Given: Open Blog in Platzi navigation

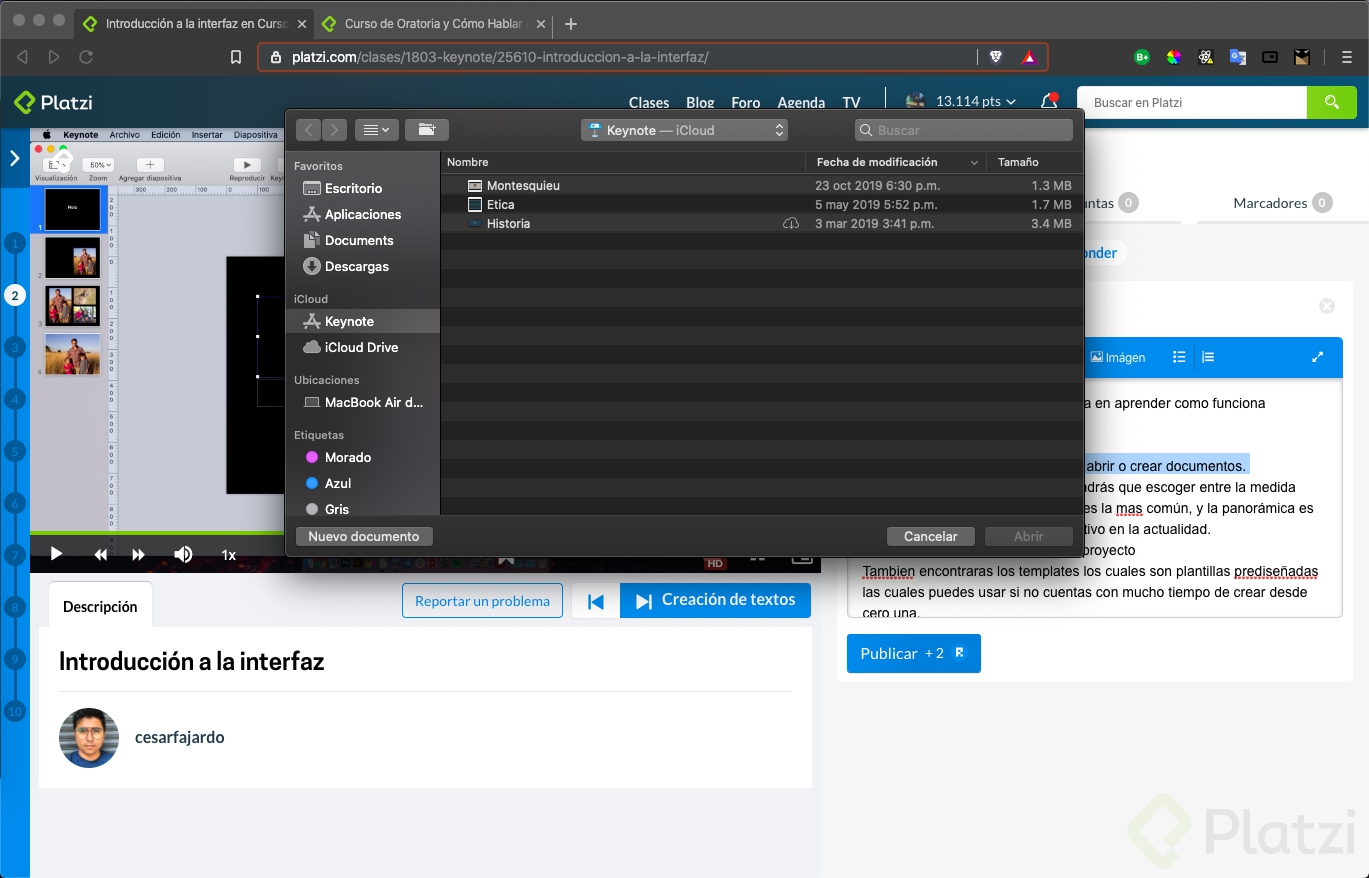Looking at the screenshot, I should [x=700, y=102].
